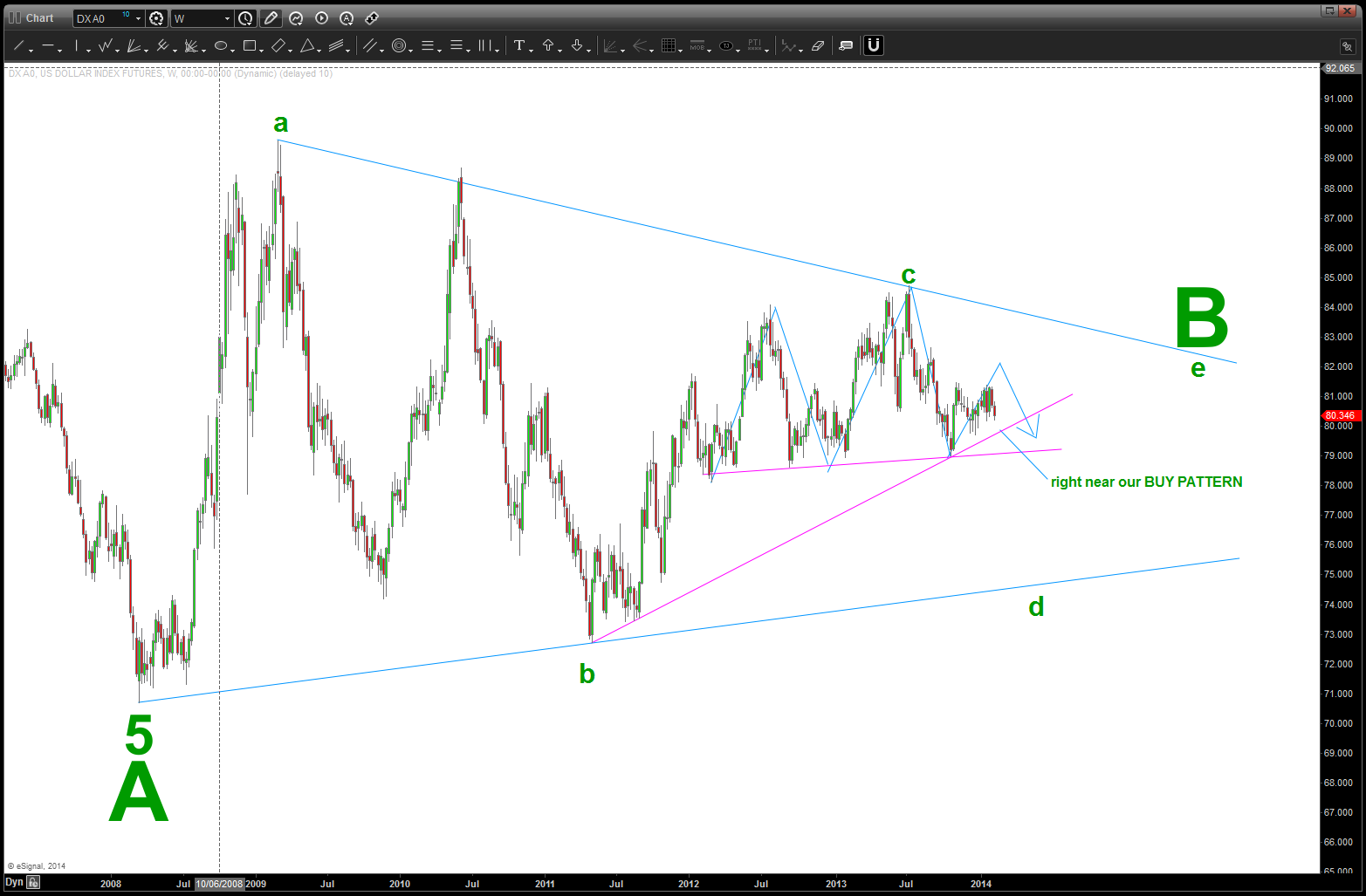Viewport: 1366px width, 896px height.
Task: Select the triangle drawing tool
Action: click(307, 46)
